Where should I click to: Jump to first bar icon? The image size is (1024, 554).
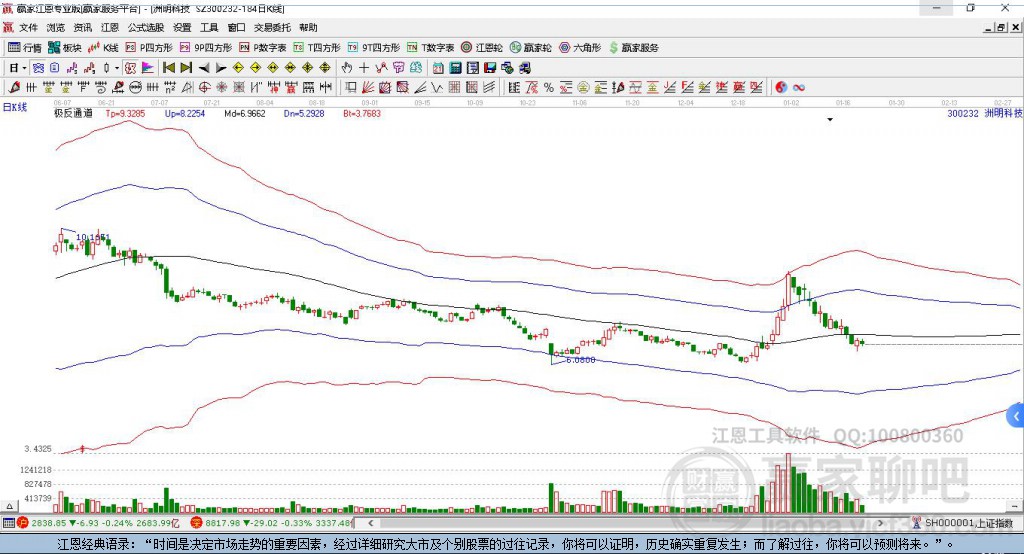coord(168,68)
